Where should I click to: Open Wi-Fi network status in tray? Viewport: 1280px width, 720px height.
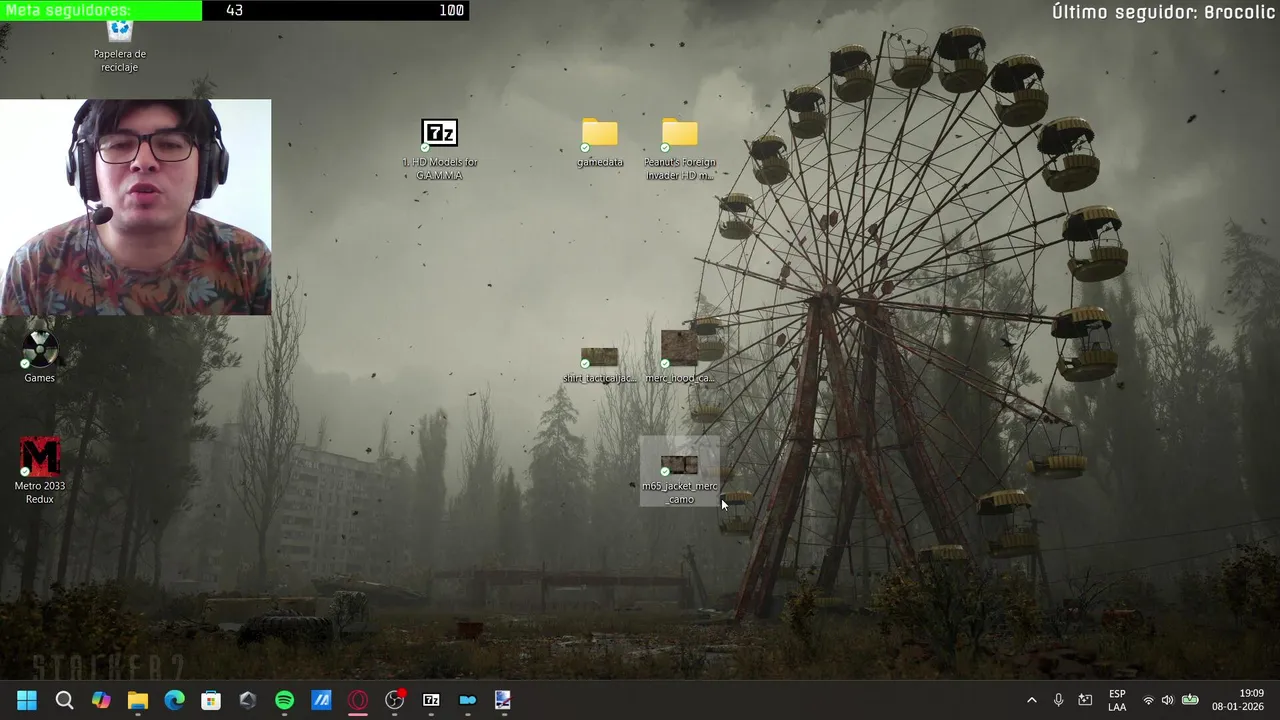(x=1148, y=700)
